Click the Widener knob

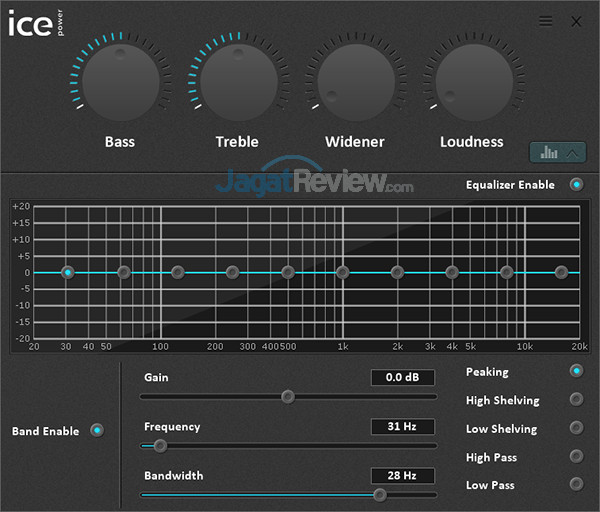click(x=355, y=83)
